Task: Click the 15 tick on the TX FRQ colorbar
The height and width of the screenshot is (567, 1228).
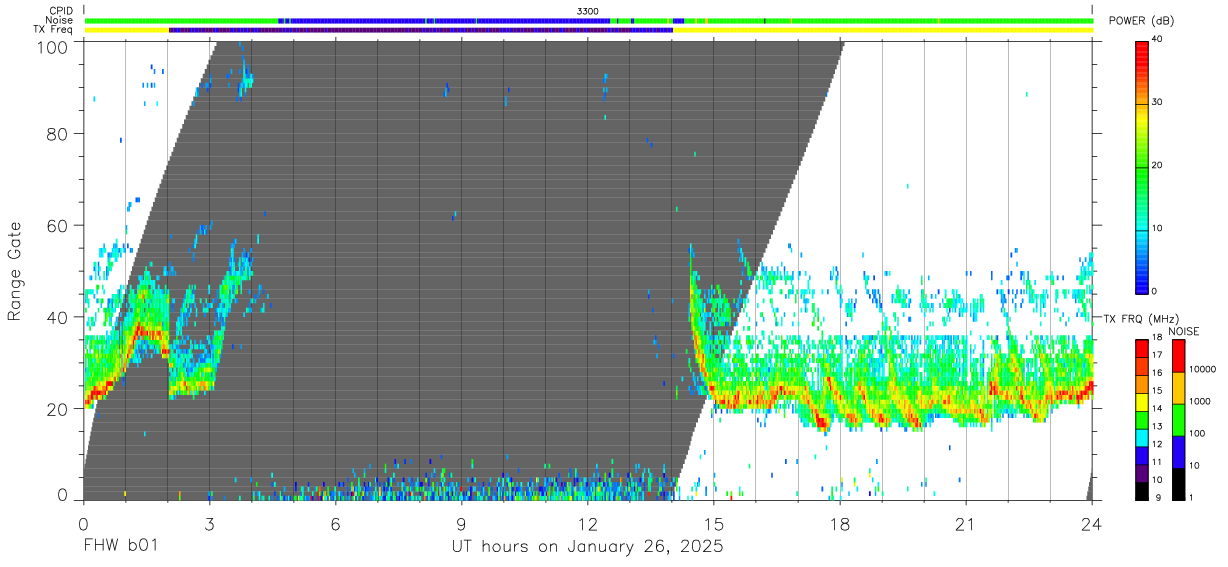Action: 1156,390
